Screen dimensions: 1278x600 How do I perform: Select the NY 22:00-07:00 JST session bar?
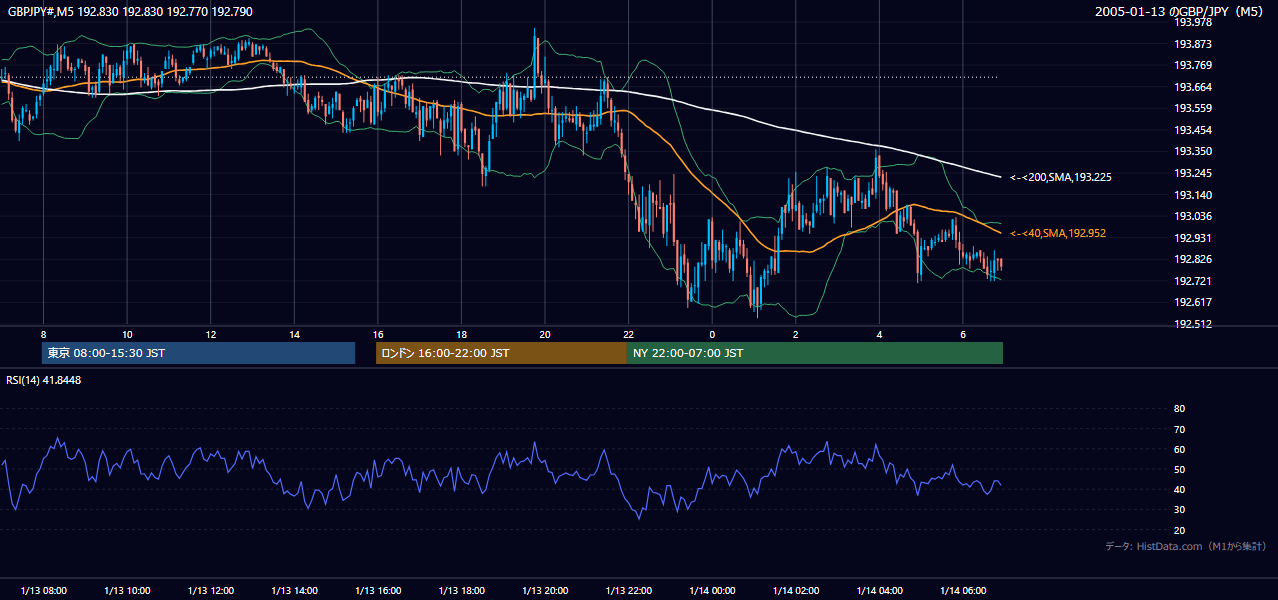click(815, 353)
